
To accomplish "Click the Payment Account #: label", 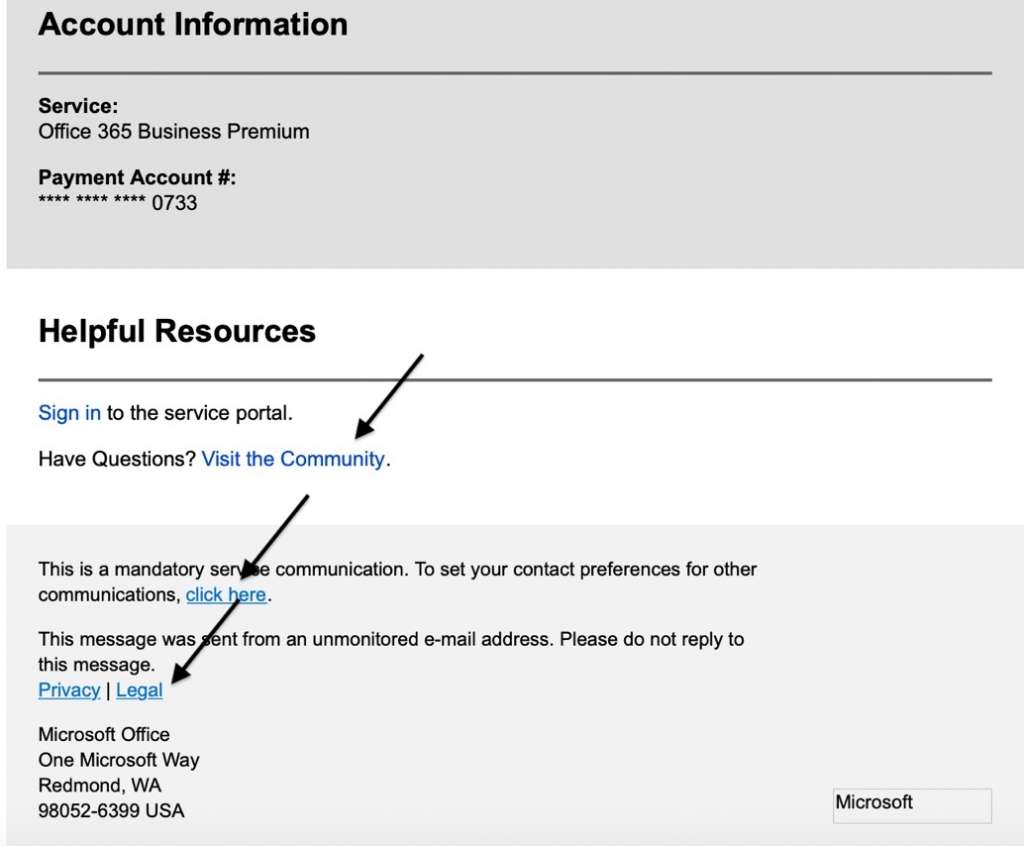I will pyautogui.click(x=137, y=177).
